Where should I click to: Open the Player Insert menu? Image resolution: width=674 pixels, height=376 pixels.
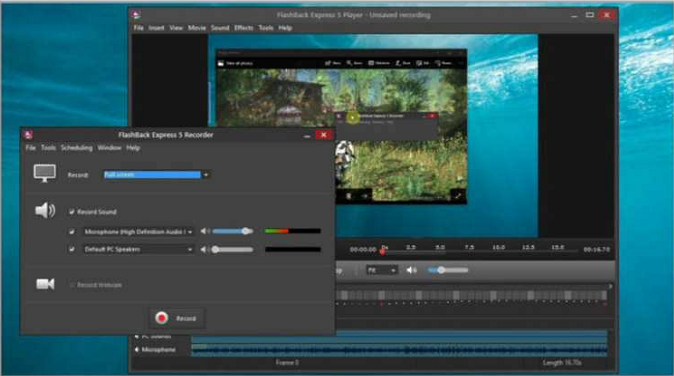tap(156, 28)
